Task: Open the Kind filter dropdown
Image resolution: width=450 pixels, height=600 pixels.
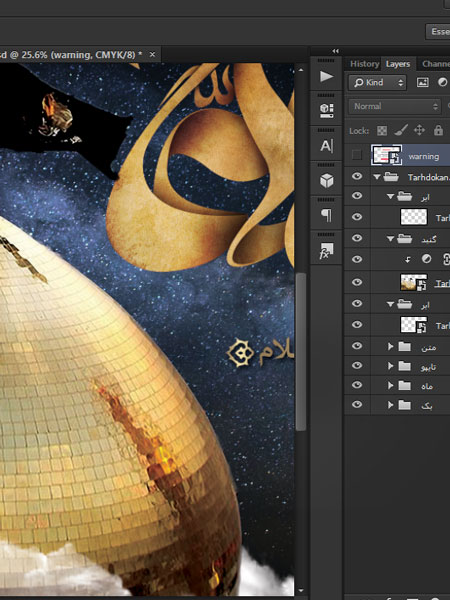Action: coord(377,82)
